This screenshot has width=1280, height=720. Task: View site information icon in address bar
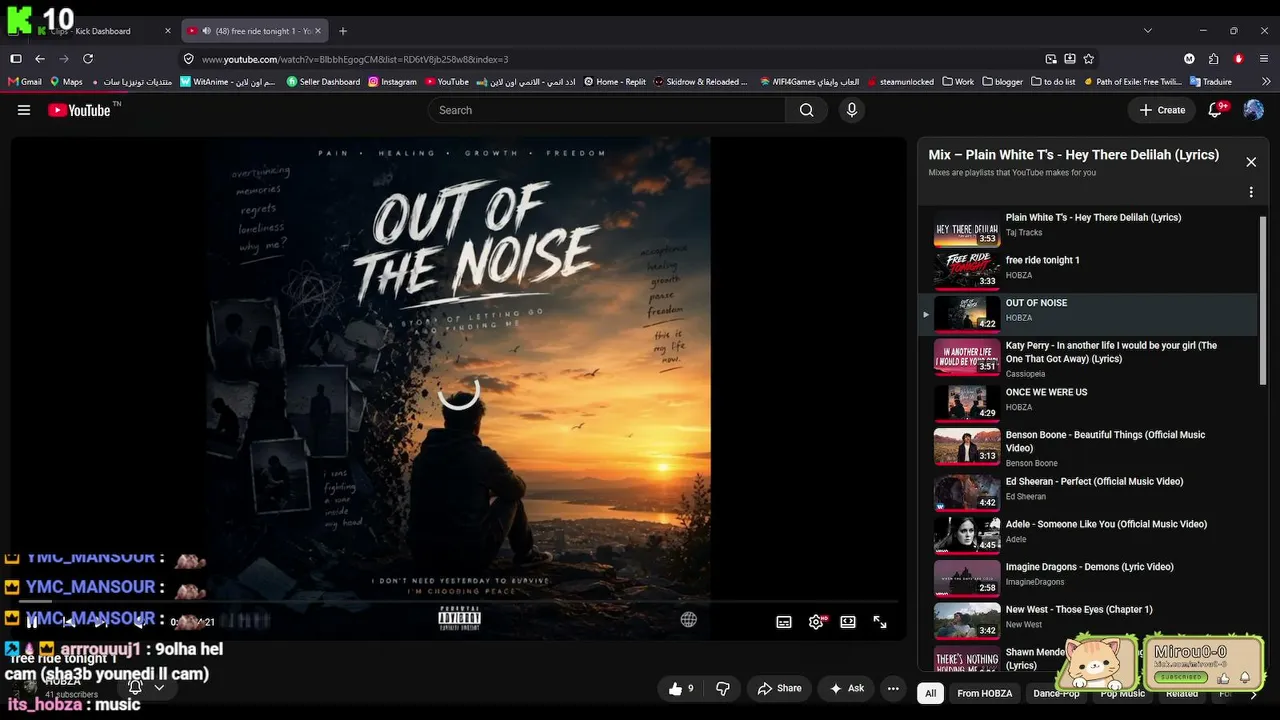(189, 59)
